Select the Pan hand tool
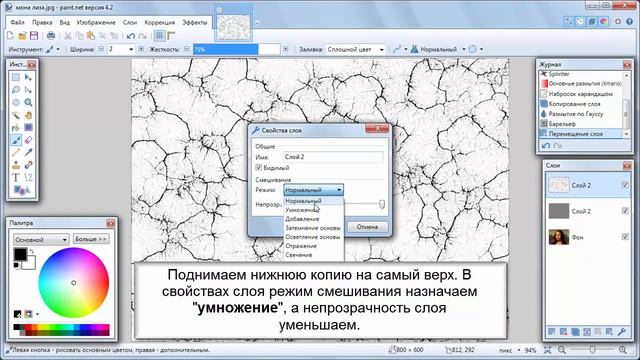This screenshot has height=360, width=640. tap(28, 115)
